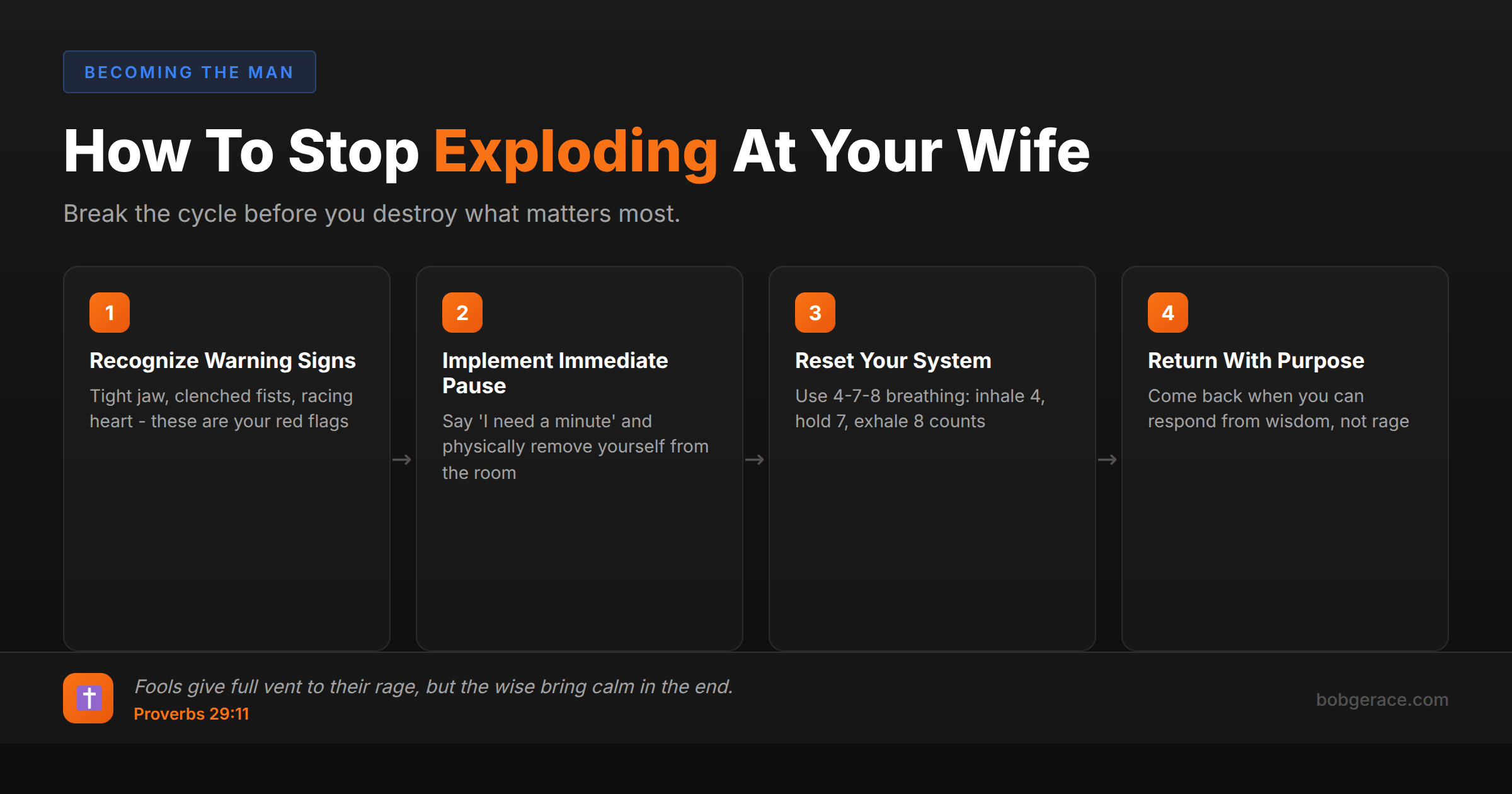Click the word Exploding in the title
This screenshot has height=794, width=1512.
pyautogui.click(x=575, y=151)
